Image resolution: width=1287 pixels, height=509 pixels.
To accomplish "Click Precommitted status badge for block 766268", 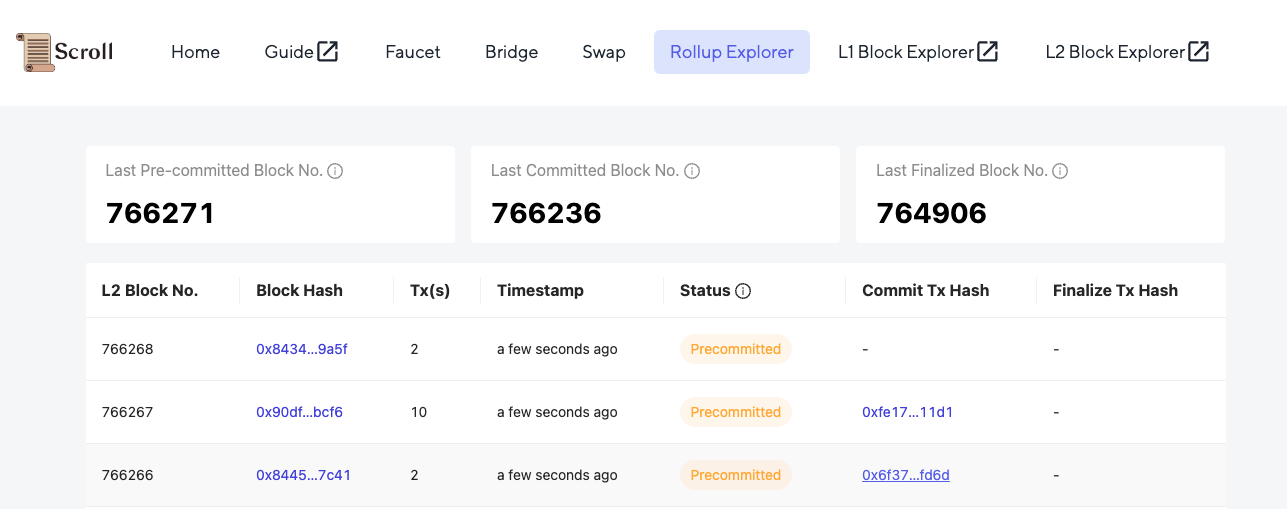I will (x=736, y=349).
